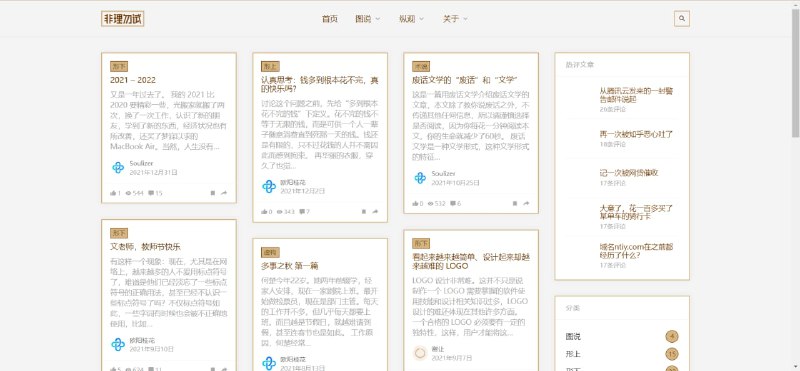Click views icon on 废话文学 card
Viewport: 800px width, 371px height.
coord(430,204)
